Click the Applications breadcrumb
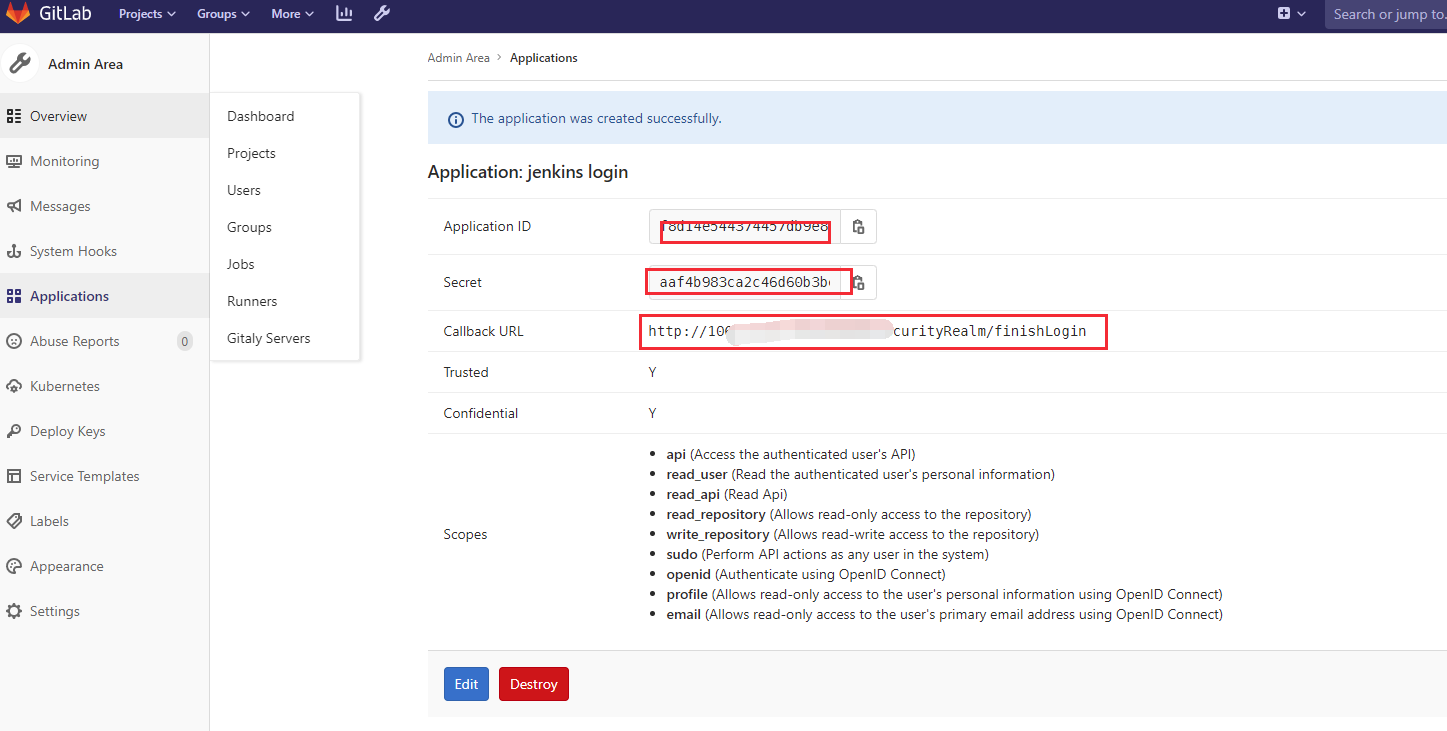1447x731 pixels. [x=544, y=58]
